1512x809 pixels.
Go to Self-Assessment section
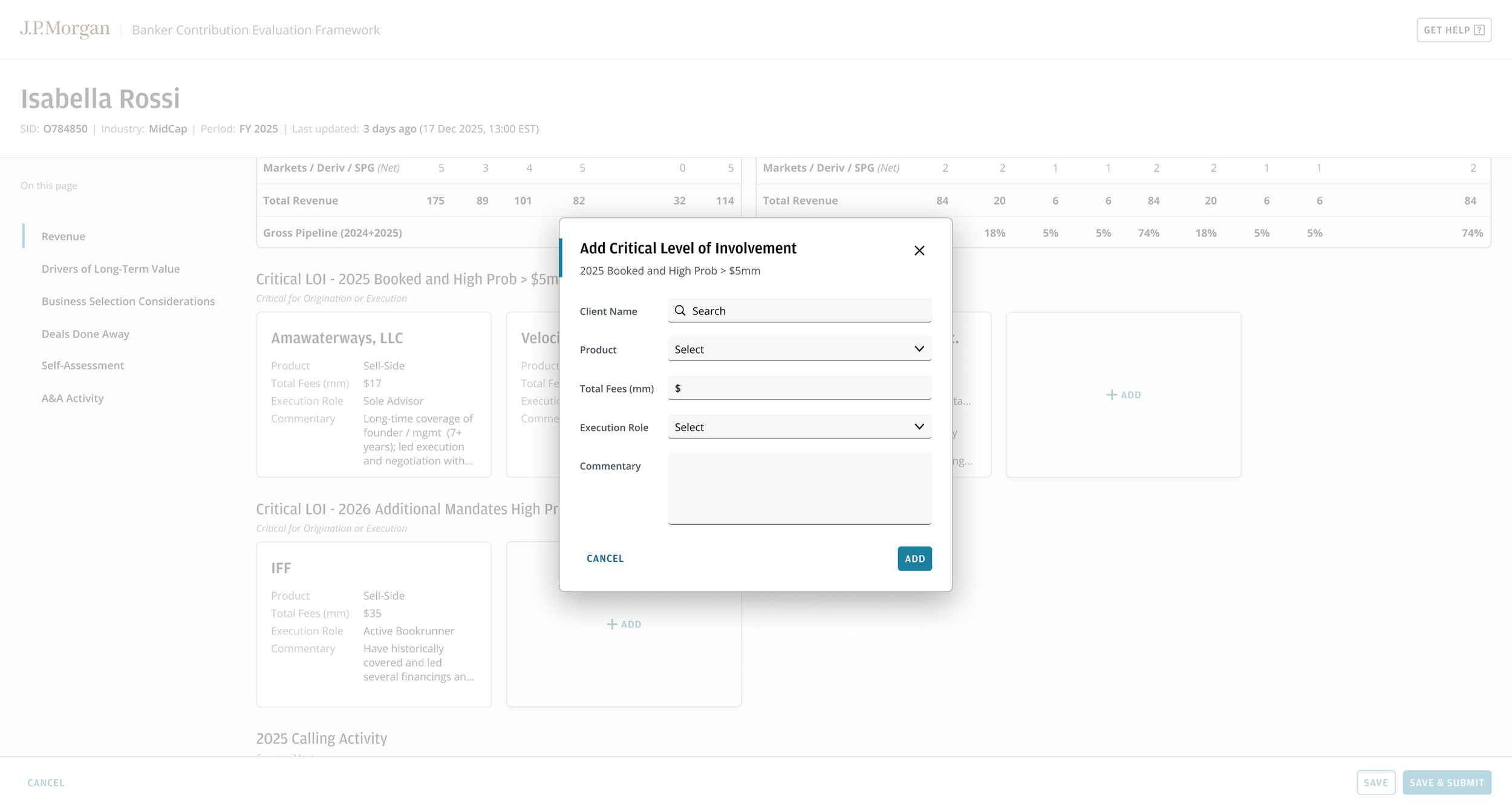pos(83,365)
